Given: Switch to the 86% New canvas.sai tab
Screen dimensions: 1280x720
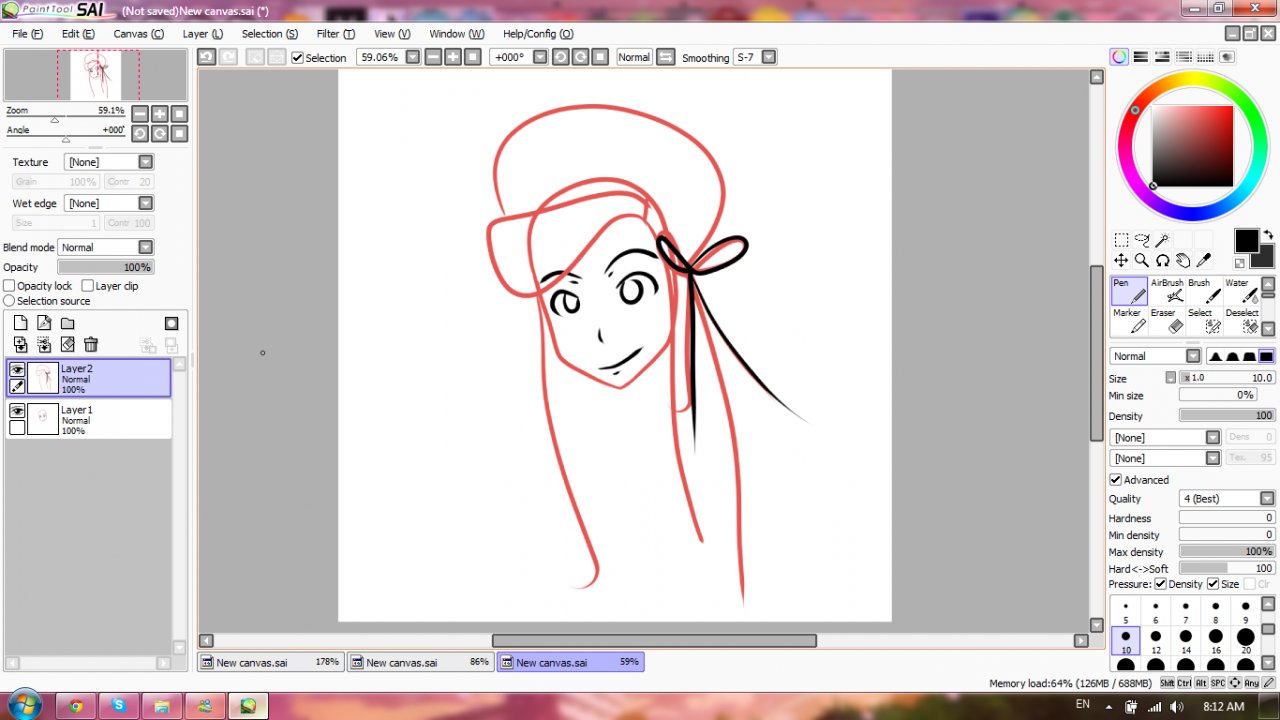Looking at the screenshot, I should coord(421,662).
